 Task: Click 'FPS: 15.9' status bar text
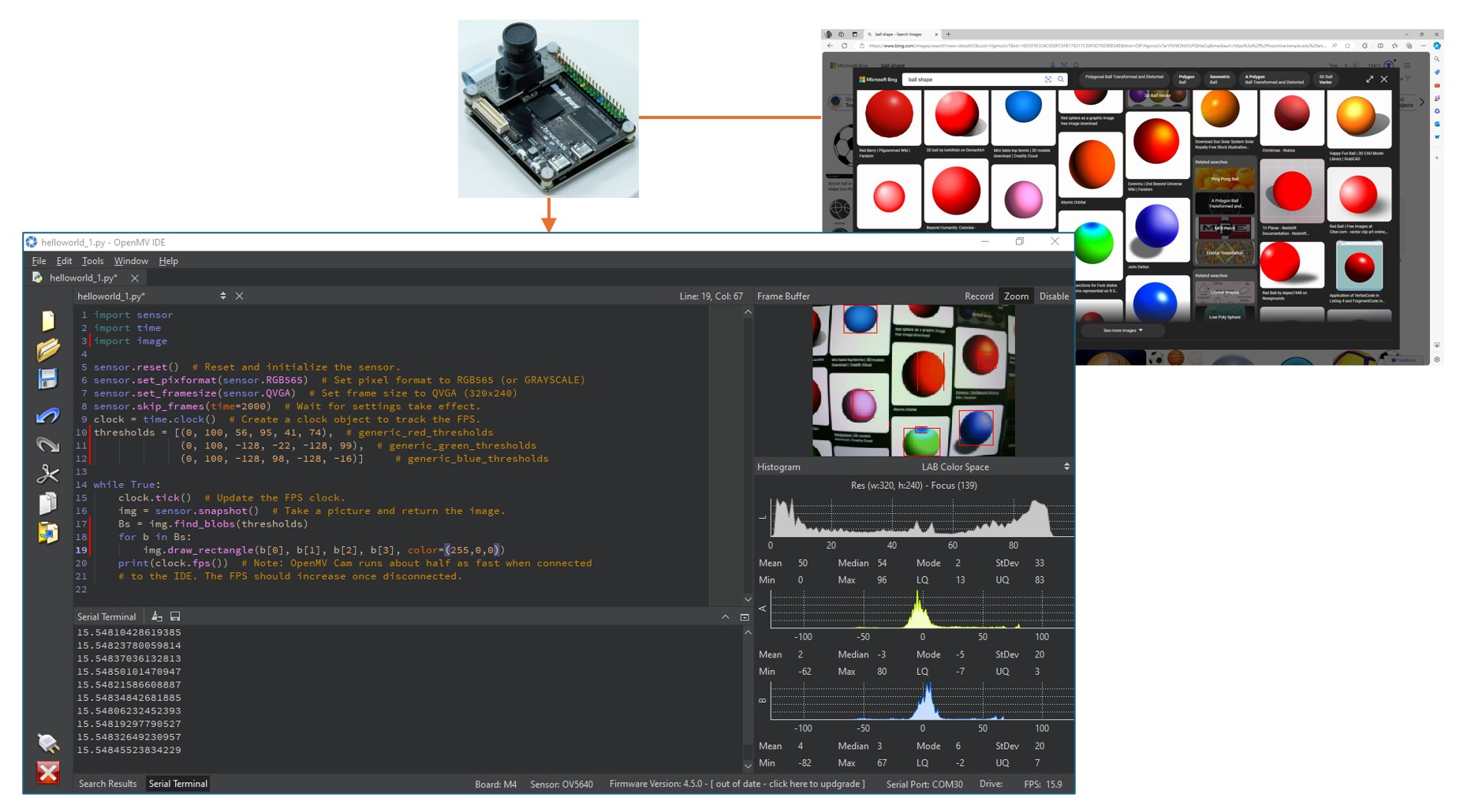(x=1043, y=784)
